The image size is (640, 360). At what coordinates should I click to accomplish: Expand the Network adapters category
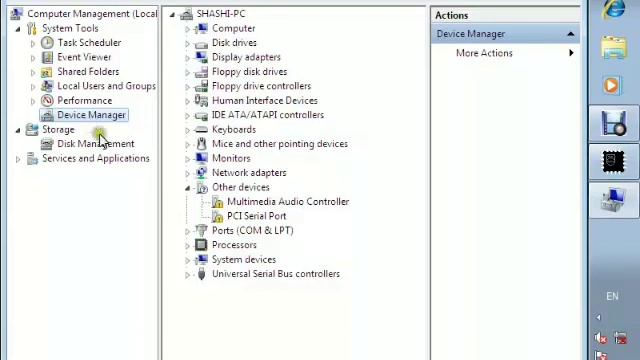pos(187,173)
